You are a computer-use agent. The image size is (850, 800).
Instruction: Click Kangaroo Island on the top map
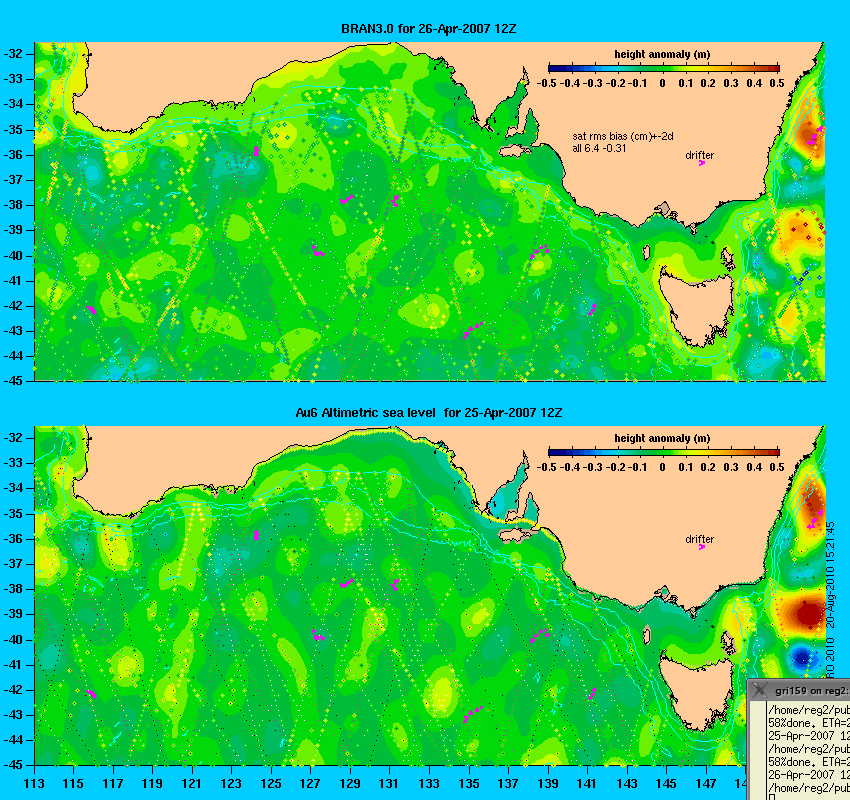pyautogui.click(x=515, y=151)
